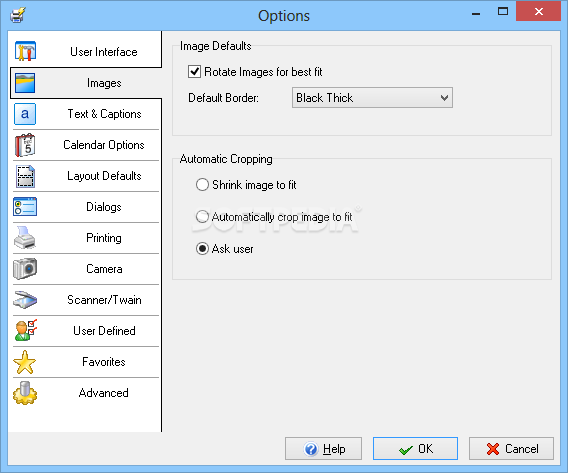Image resolution: width=568 pixels, height=473 pixels.
Task: Choose Automatically crop image to fit
Action: tap(202, 217)
